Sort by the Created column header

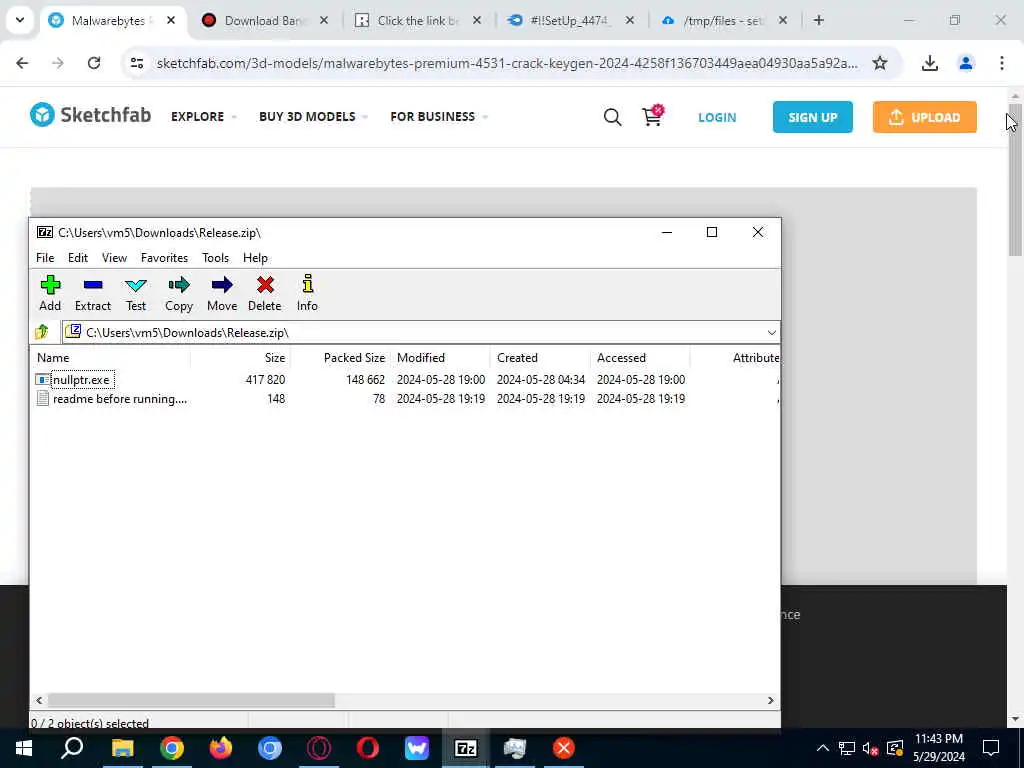point(541,357)
